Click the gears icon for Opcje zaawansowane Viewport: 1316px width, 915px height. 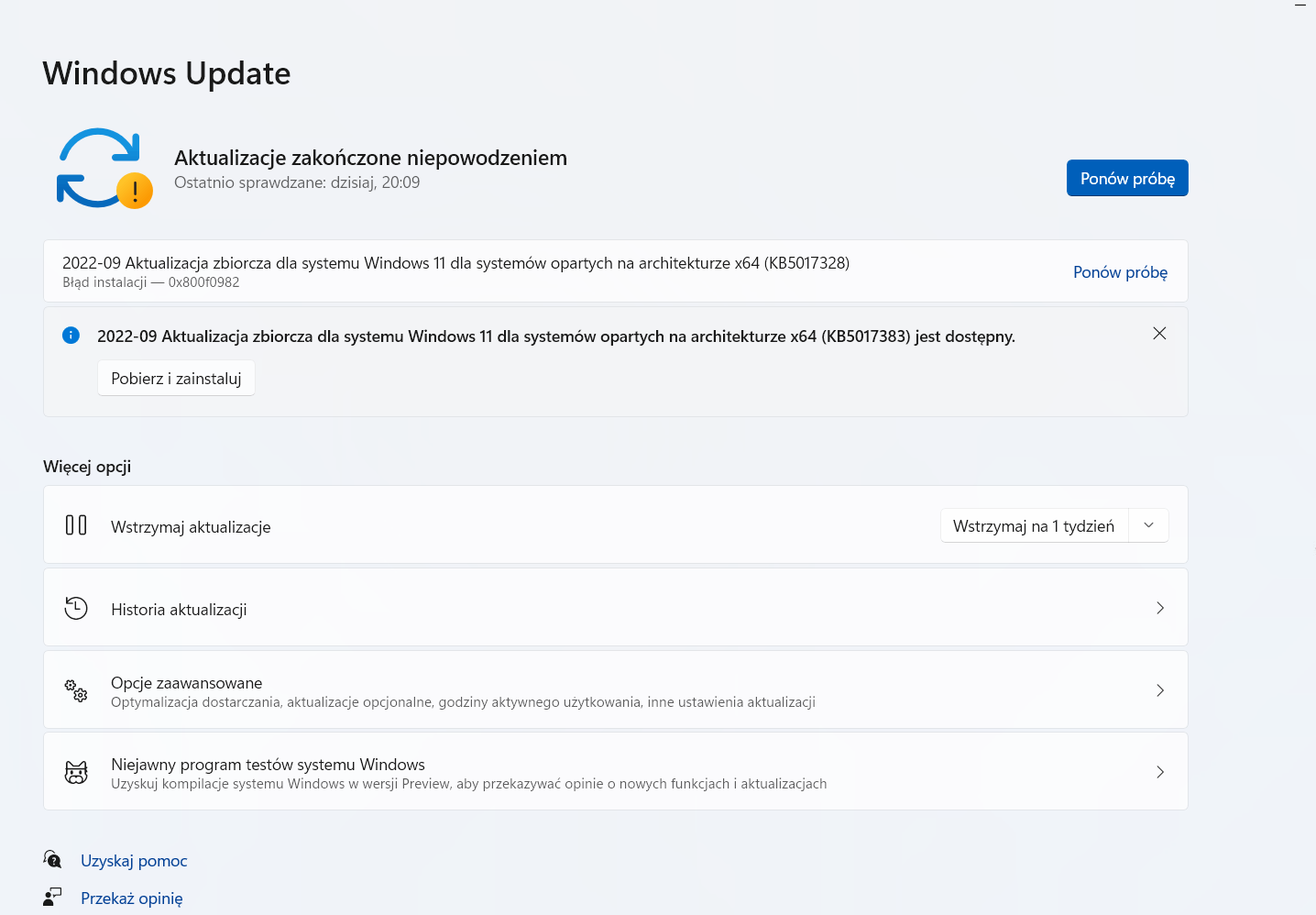(76, 690)
